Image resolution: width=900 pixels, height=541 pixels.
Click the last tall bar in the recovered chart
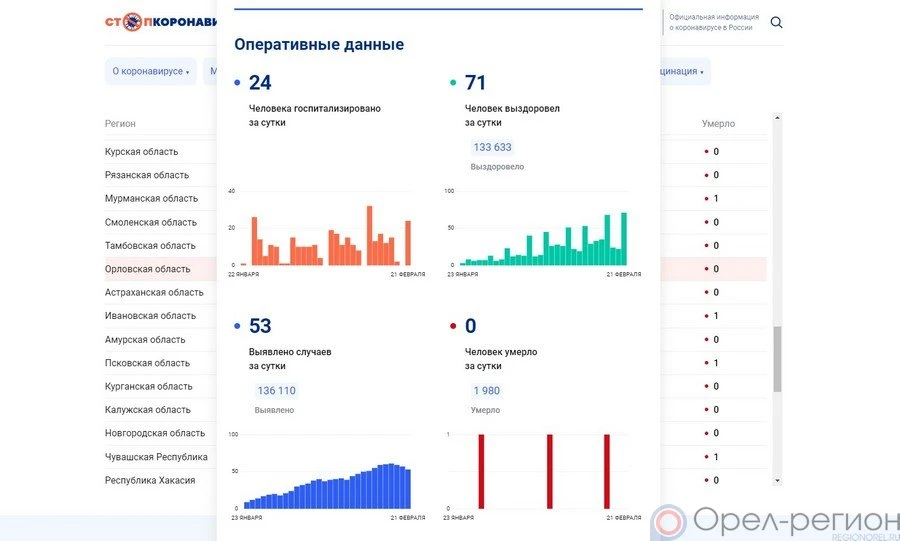point(624,239)
